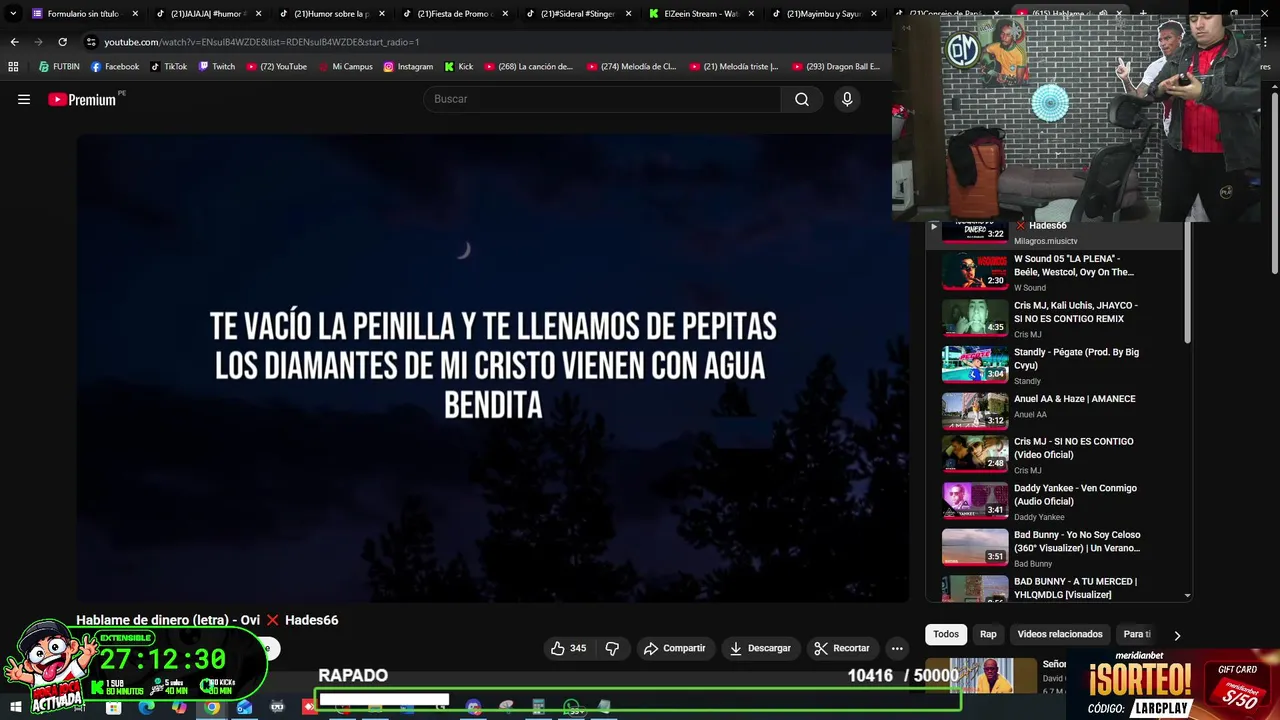Open the Windows Start menu
Viewport: 1280px width, 720px height.
tap(15, 708)
